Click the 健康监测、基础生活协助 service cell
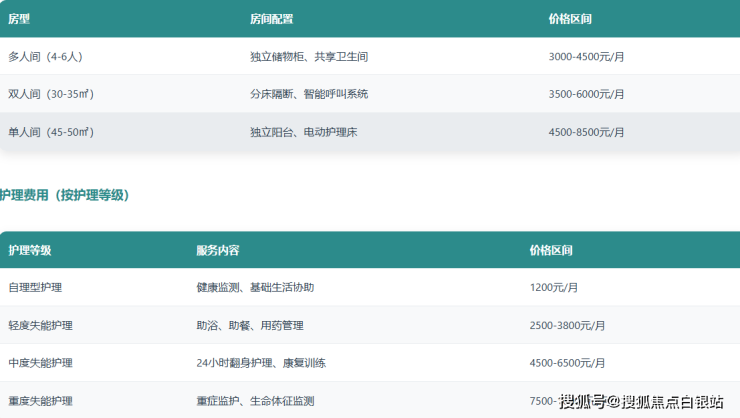This screenshot has height=418, width=740. [x=255, y=288]
